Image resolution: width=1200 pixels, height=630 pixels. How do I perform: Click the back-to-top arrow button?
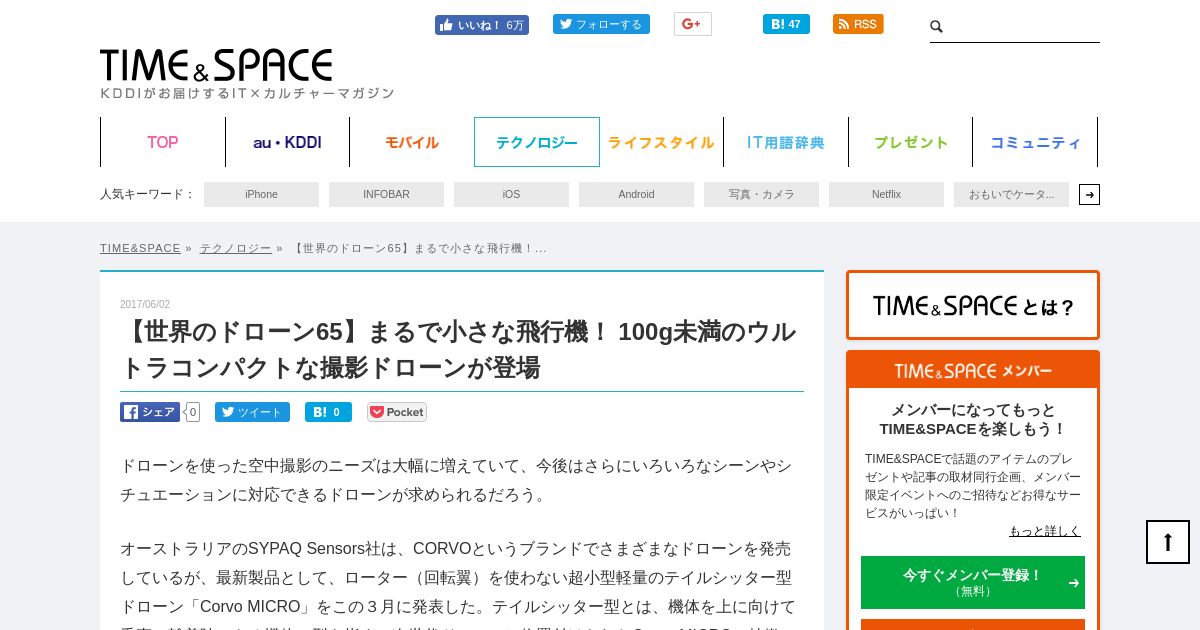click(x=1168, y=542)
